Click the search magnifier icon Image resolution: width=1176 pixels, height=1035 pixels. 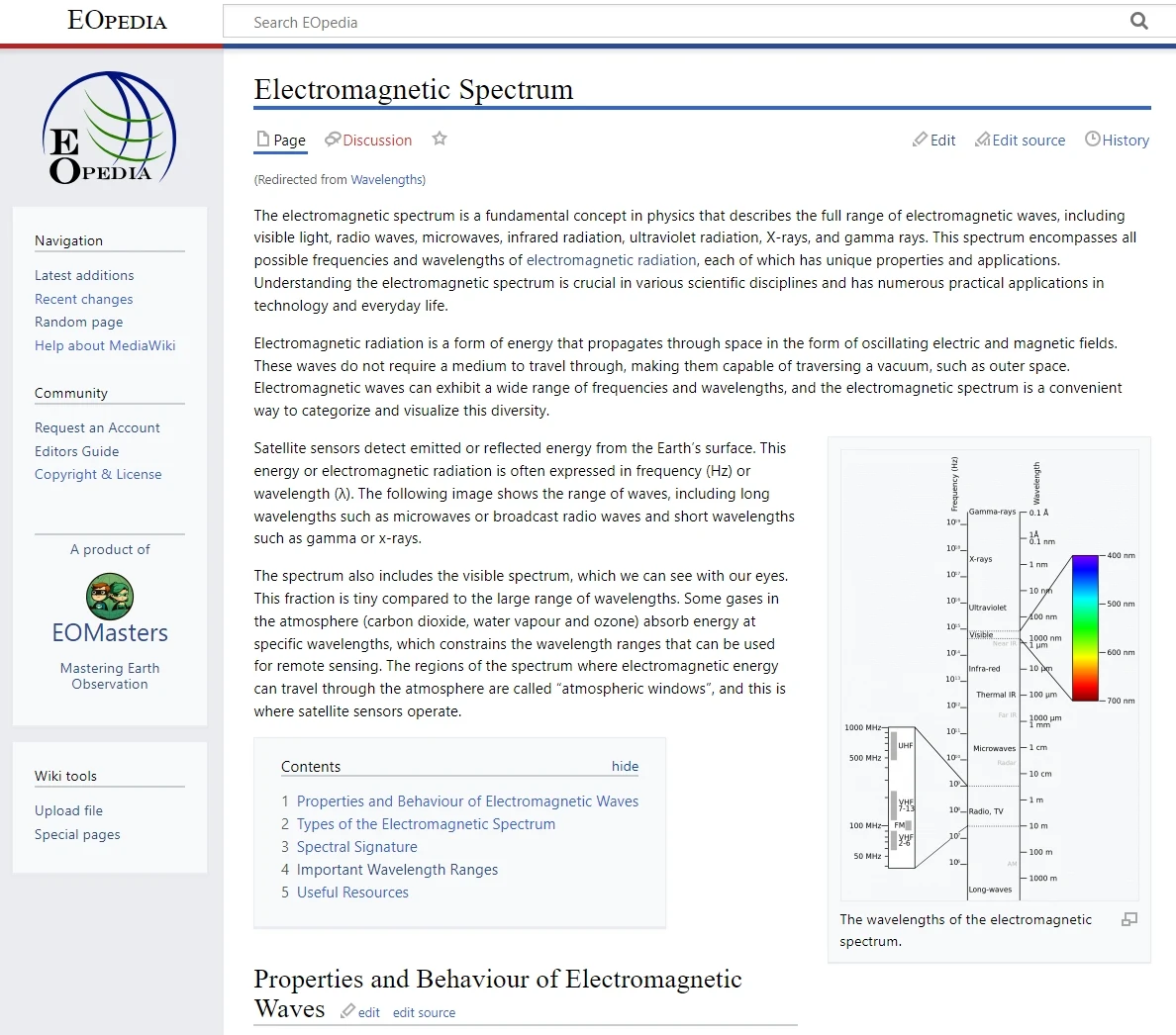(1138, 21)
